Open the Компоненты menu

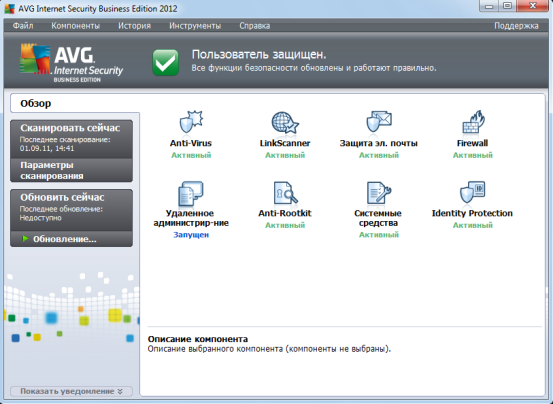tap(75, 26)
